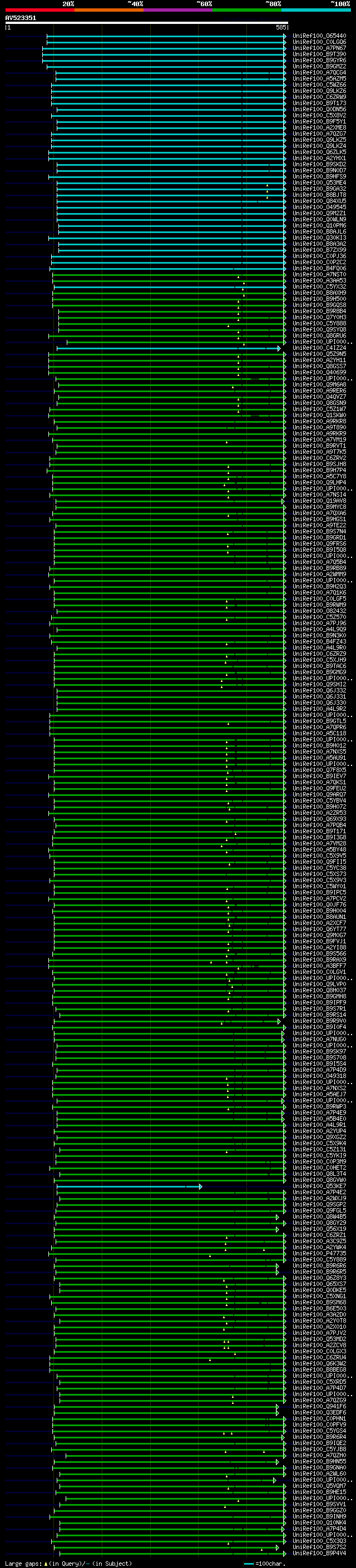Viewport: 356px width, 1568px height.
Task: Open hit UniRef100_A7PN67
Action: pos(319,48)
